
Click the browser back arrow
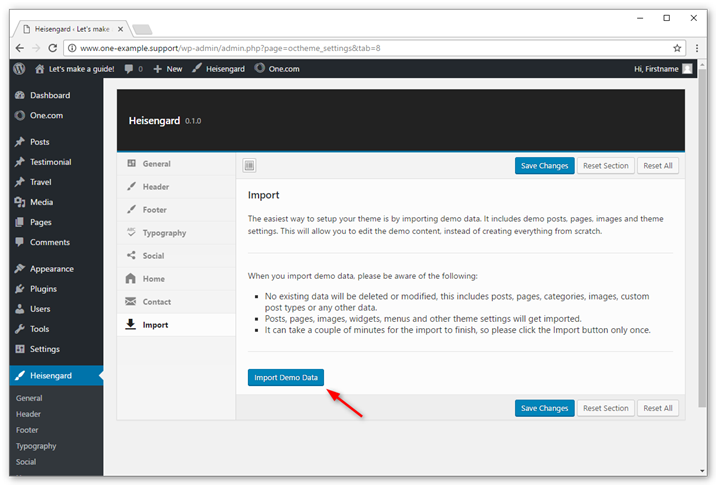coord(20,48)
